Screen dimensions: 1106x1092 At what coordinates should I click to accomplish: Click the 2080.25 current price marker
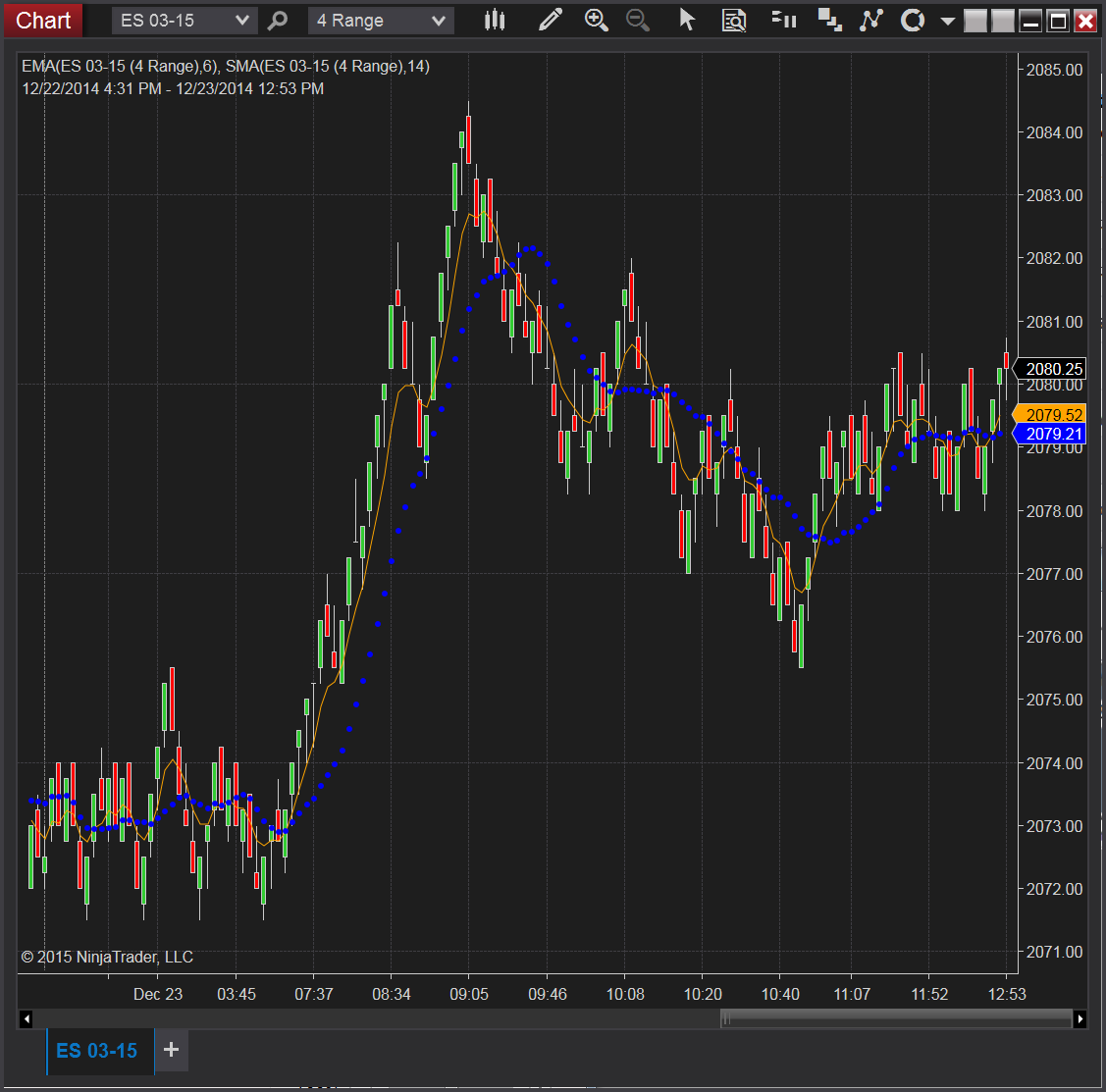1050,369
